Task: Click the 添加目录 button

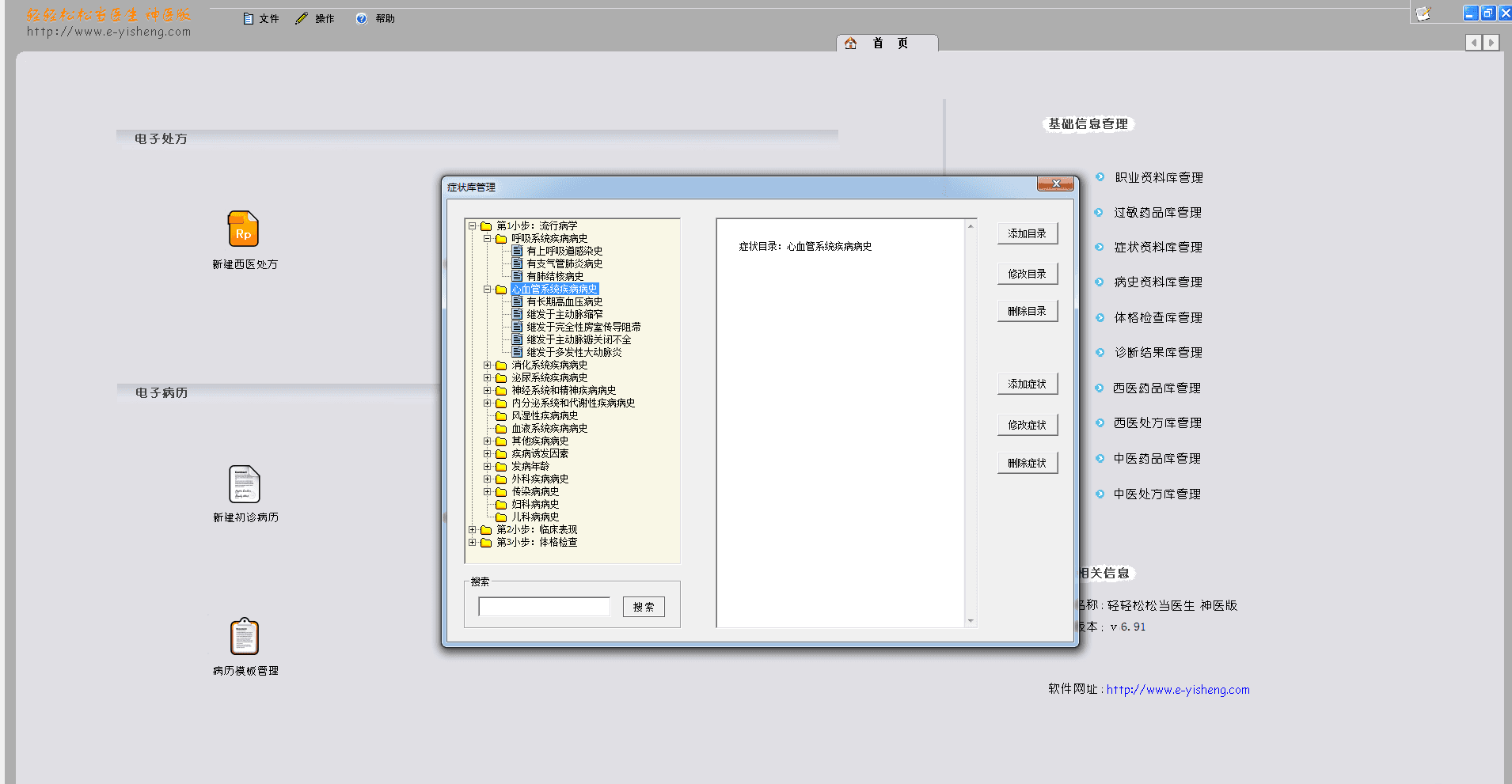Action: [x=1027, y=233]
